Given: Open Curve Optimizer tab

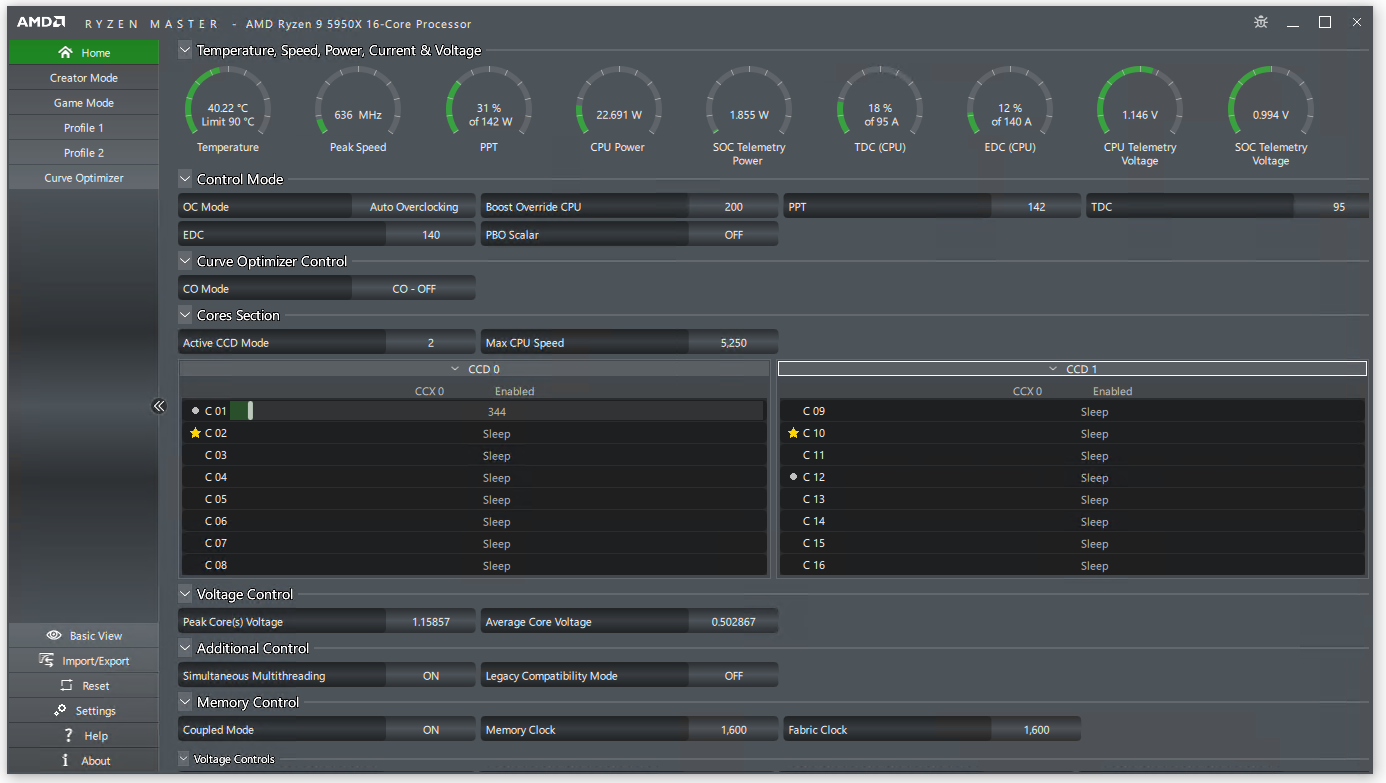Looking at the screenshot, I should (84, 178).
